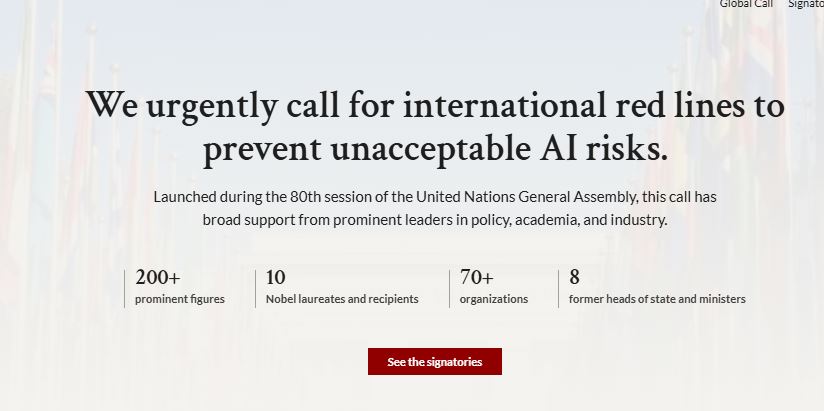This screenshot has height=411, width=824.
Task: Click the 200+ statistic number
Action: 158,277
